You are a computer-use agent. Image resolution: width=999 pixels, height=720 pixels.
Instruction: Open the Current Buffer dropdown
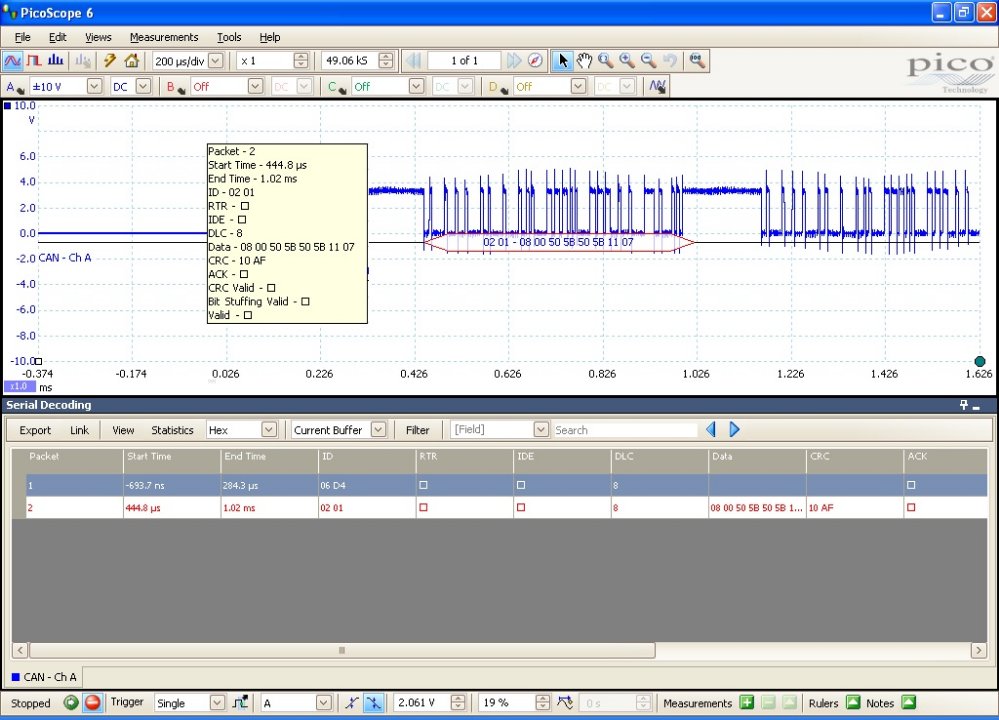[378, 429]
